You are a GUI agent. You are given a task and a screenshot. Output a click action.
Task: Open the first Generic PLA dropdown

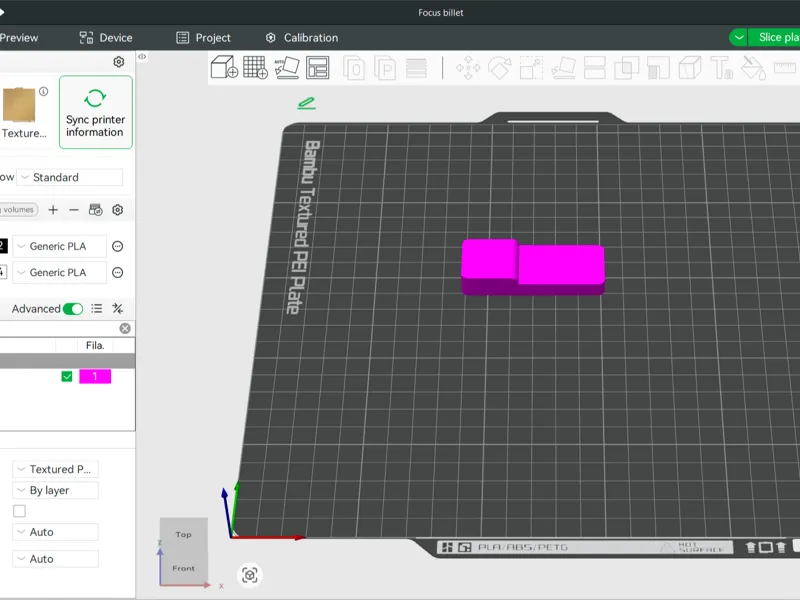[60, 246]
